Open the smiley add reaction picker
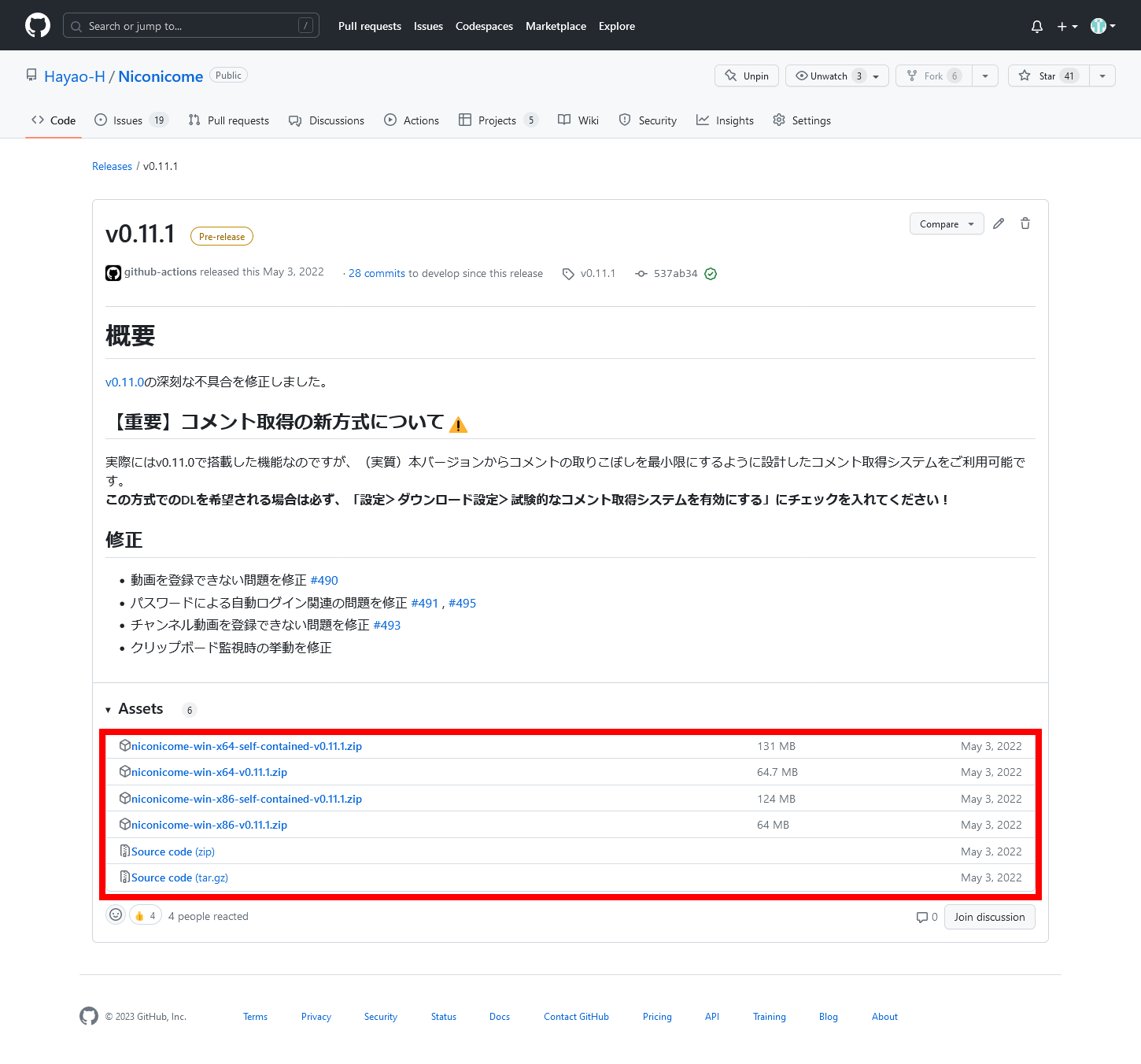Image resolution: width=1141 pixels, height=1064 pixels. coord(116,914)
